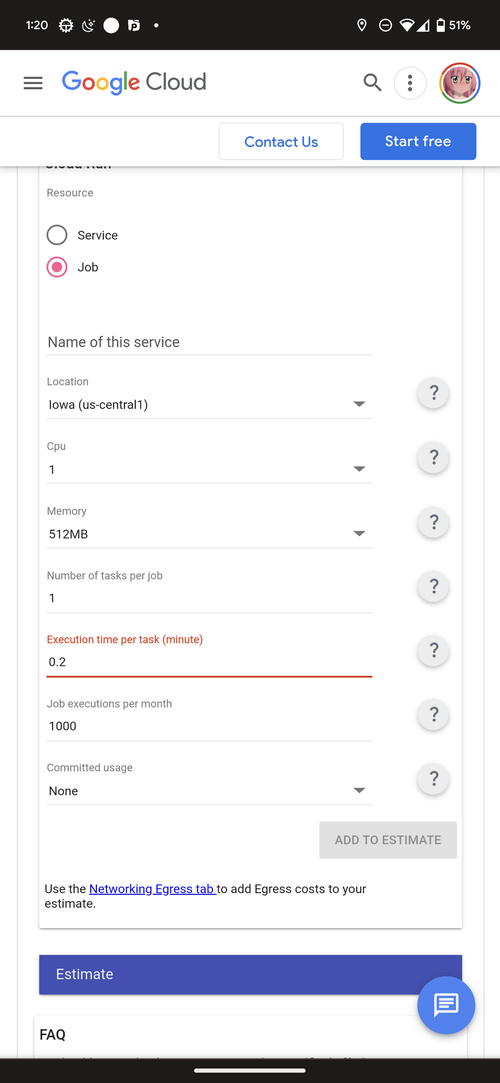Expand the Location dropdown showing Iowa
This screenshot has width=500, height=1083.
coord(209,405)
